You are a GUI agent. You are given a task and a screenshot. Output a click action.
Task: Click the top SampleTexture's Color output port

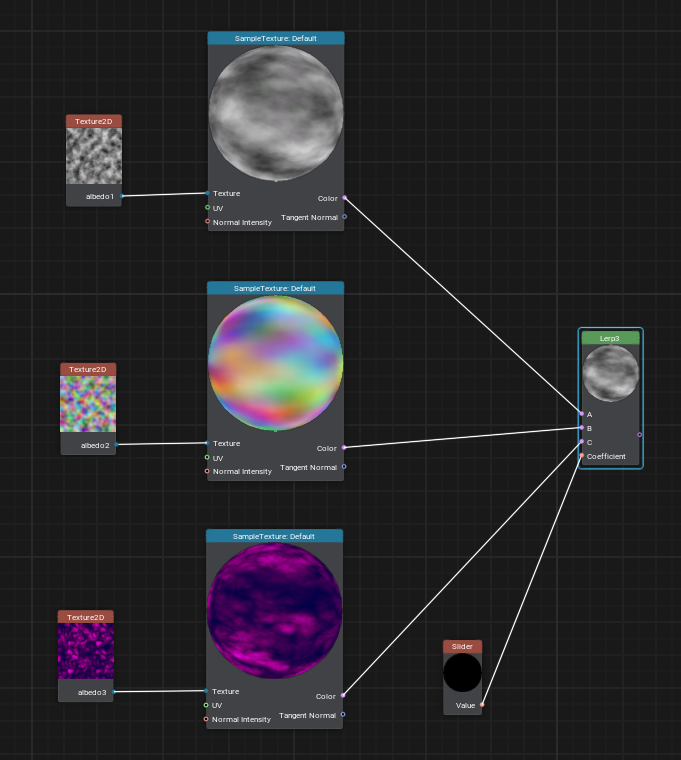(x=344, y=198)
